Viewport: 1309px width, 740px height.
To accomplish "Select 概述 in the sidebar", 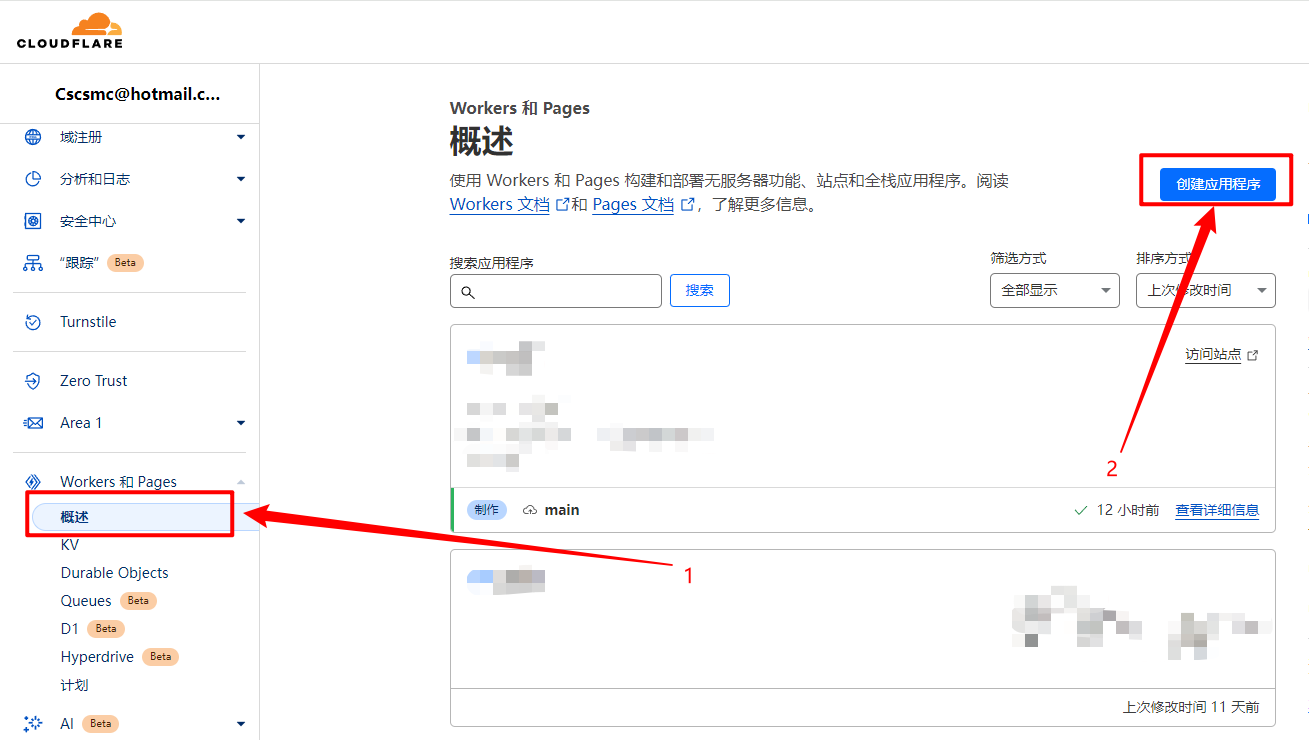I will (75, 517).
